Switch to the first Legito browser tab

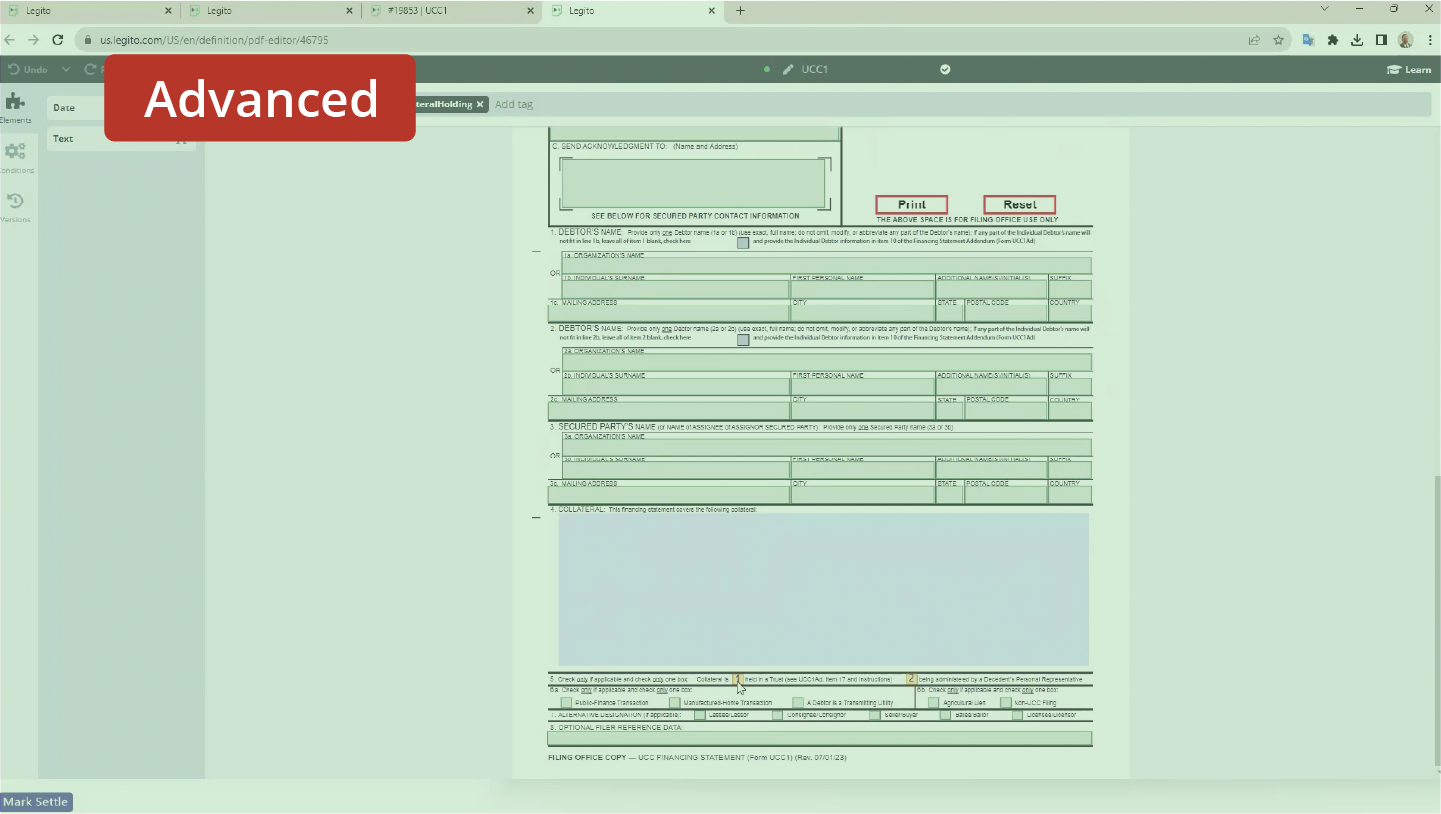pyautogui.click(x=90, y=11)
